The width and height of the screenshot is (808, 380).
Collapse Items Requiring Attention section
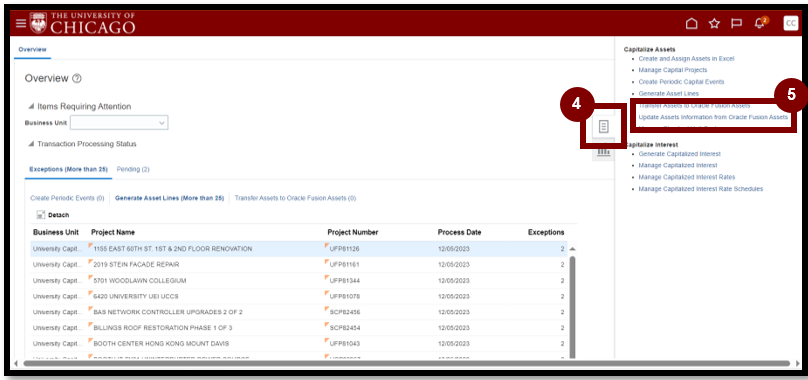[31, 106]
